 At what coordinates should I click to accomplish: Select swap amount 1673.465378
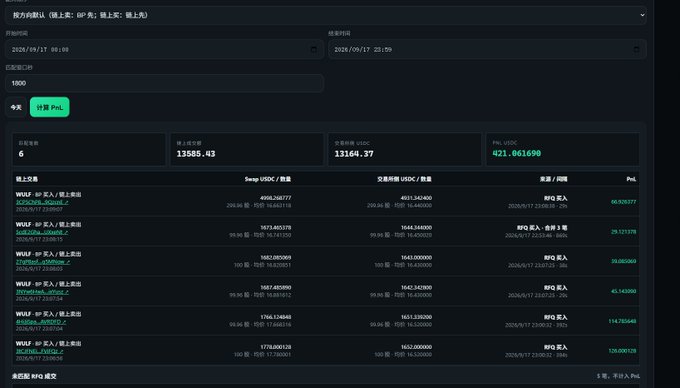click(x=275, y=228)
